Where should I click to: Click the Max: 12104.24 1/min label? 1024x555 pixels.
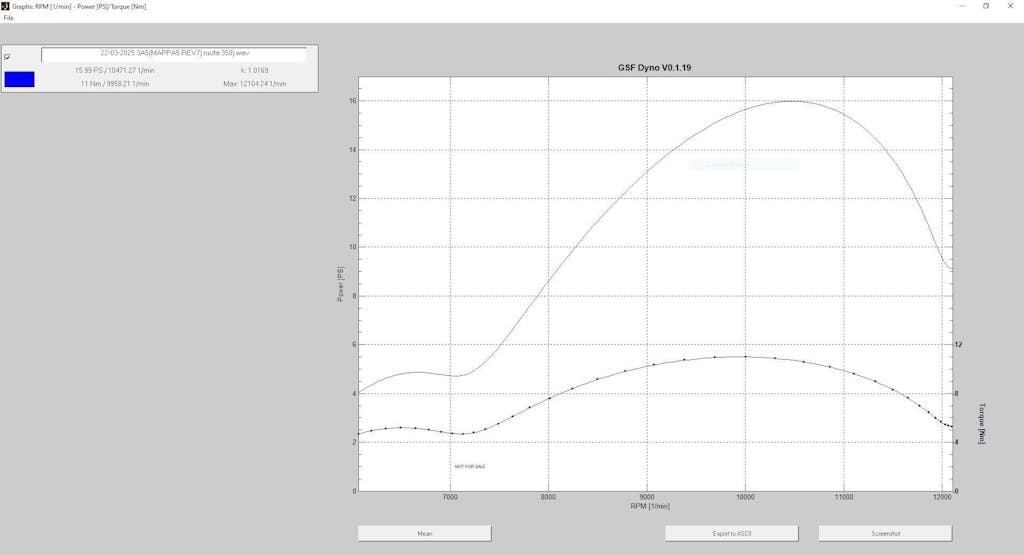(254, 84)
